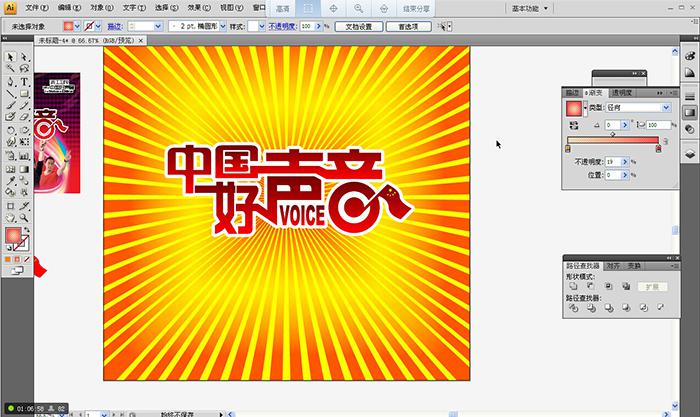The width and height of the screenshot is (700, 417).
Task: Open the 选择(S) menu
Action: [167, 8]
